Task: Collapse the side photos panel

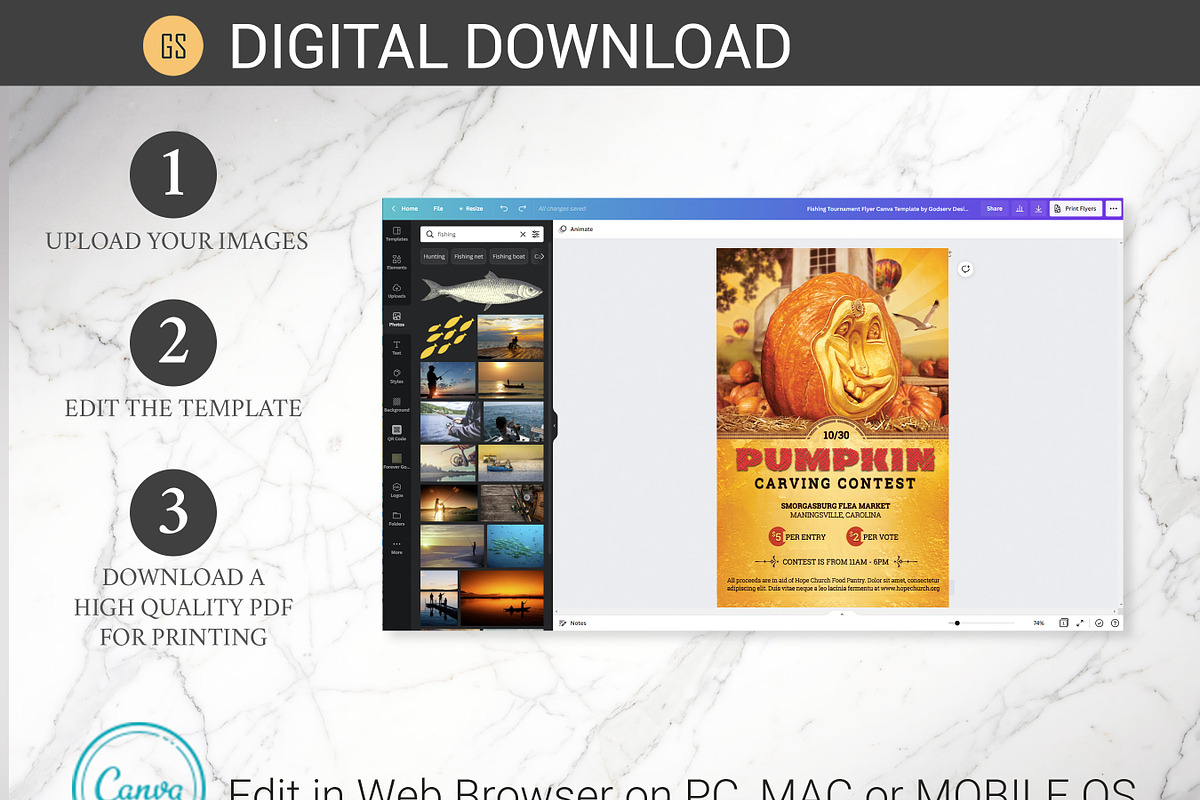Action: [555, 427]
